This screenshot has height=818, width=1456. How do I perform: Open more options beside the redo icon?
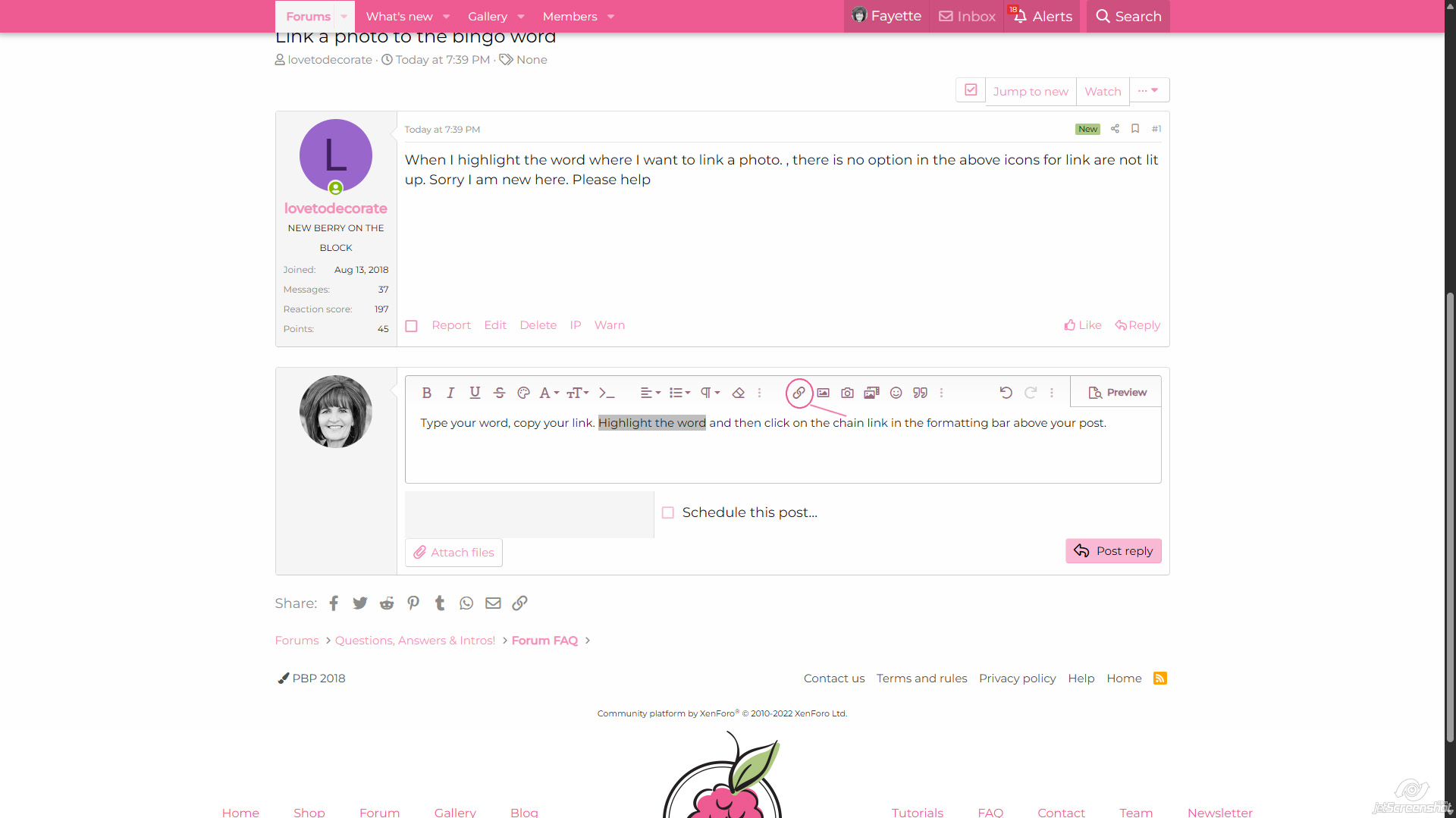click(1052, 393)
